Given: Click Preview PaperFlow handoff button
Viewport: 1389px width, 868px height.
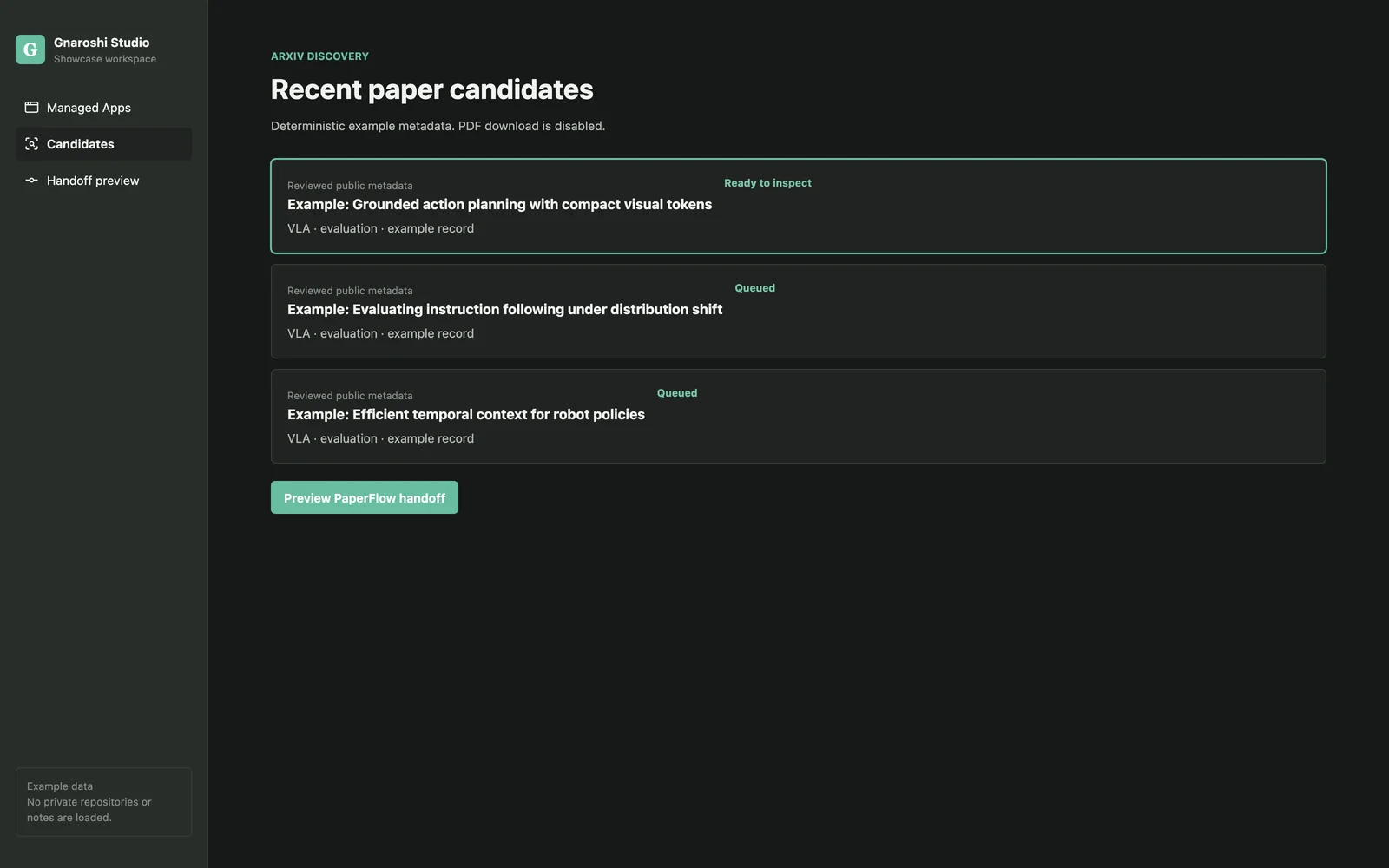Looking at the screenshot, I should (365, 497).
